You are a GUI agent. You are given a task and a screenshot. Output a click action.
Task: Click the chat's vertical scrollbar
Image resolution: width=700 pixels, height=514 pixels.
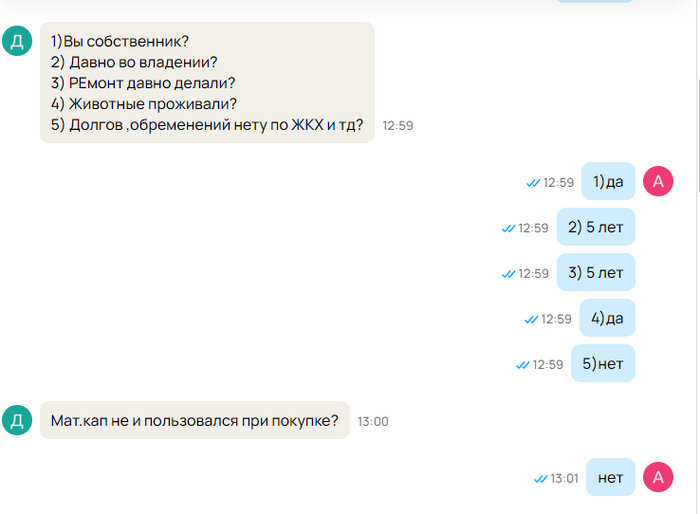[698, 134]
